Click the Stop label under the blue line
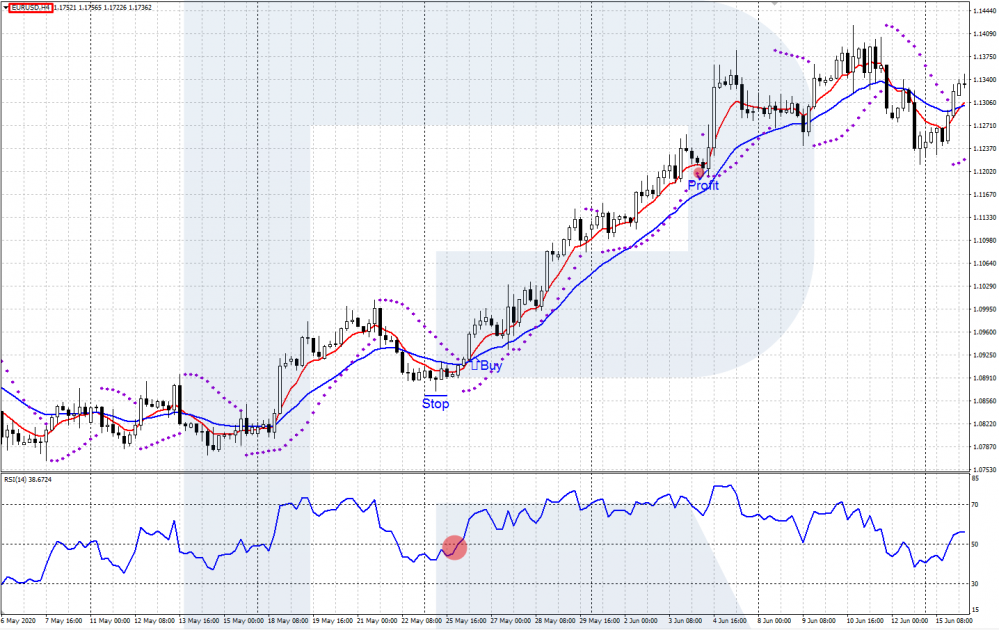 435,404
